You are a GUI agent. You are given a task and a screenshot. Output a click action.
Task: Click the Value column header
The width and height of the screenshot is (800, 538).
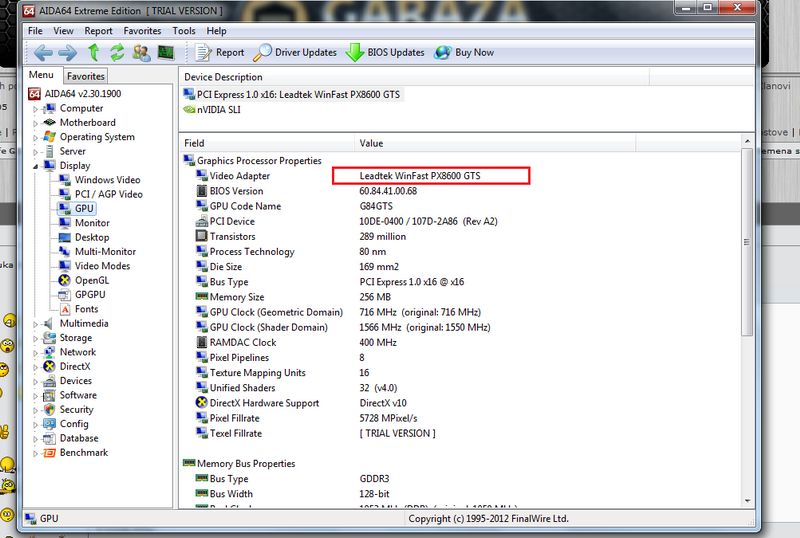coord(372,143)
